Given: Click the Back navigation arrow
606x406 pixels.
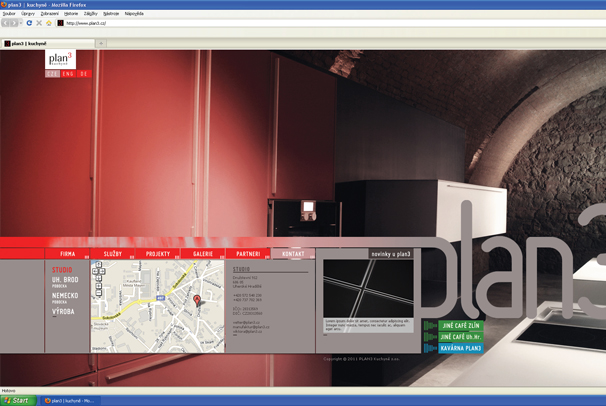Looking at the screenshot, I should pos(7,23).
